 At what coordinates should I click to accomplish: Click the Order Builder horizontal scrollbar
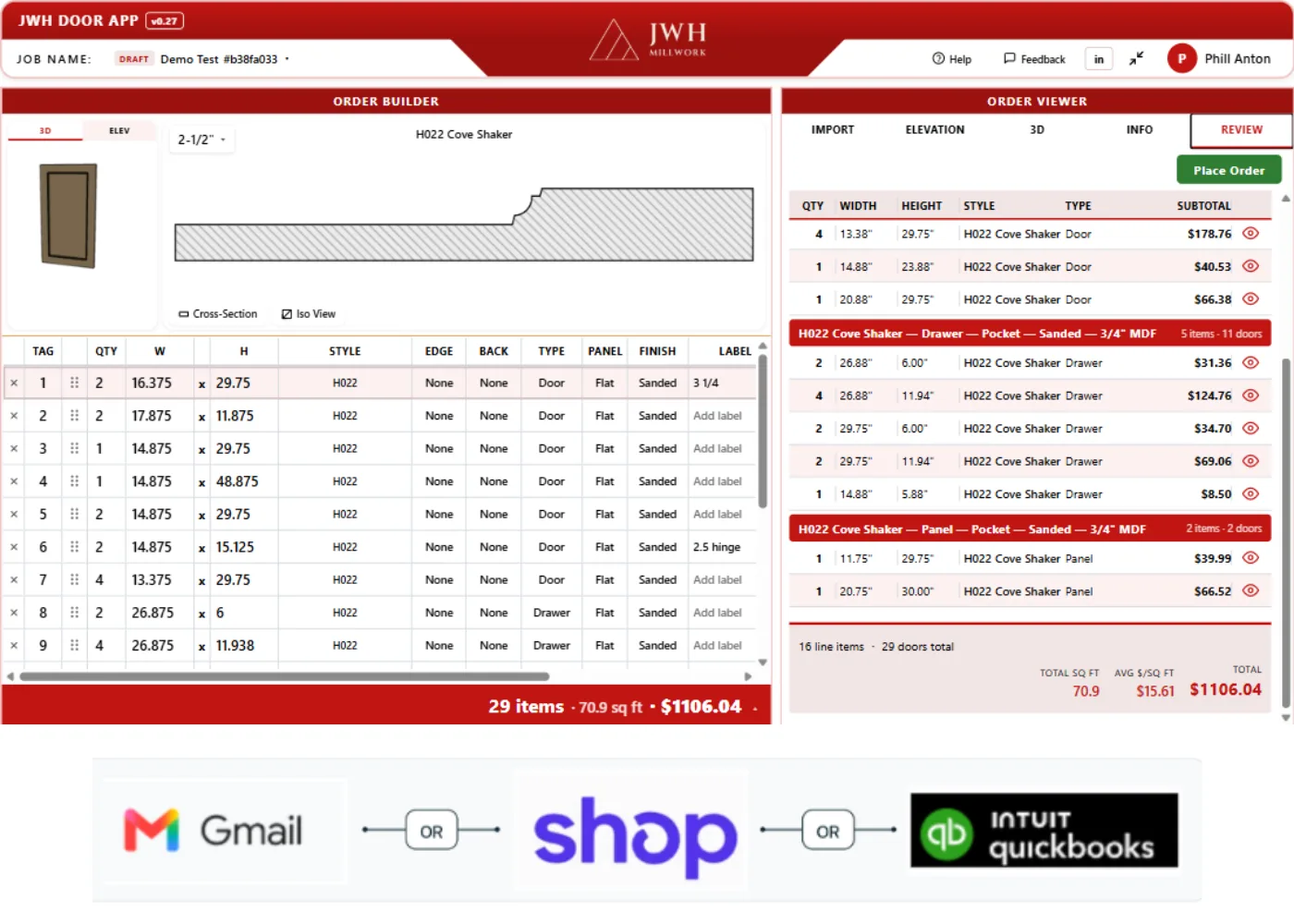click(x=285, y=676)
